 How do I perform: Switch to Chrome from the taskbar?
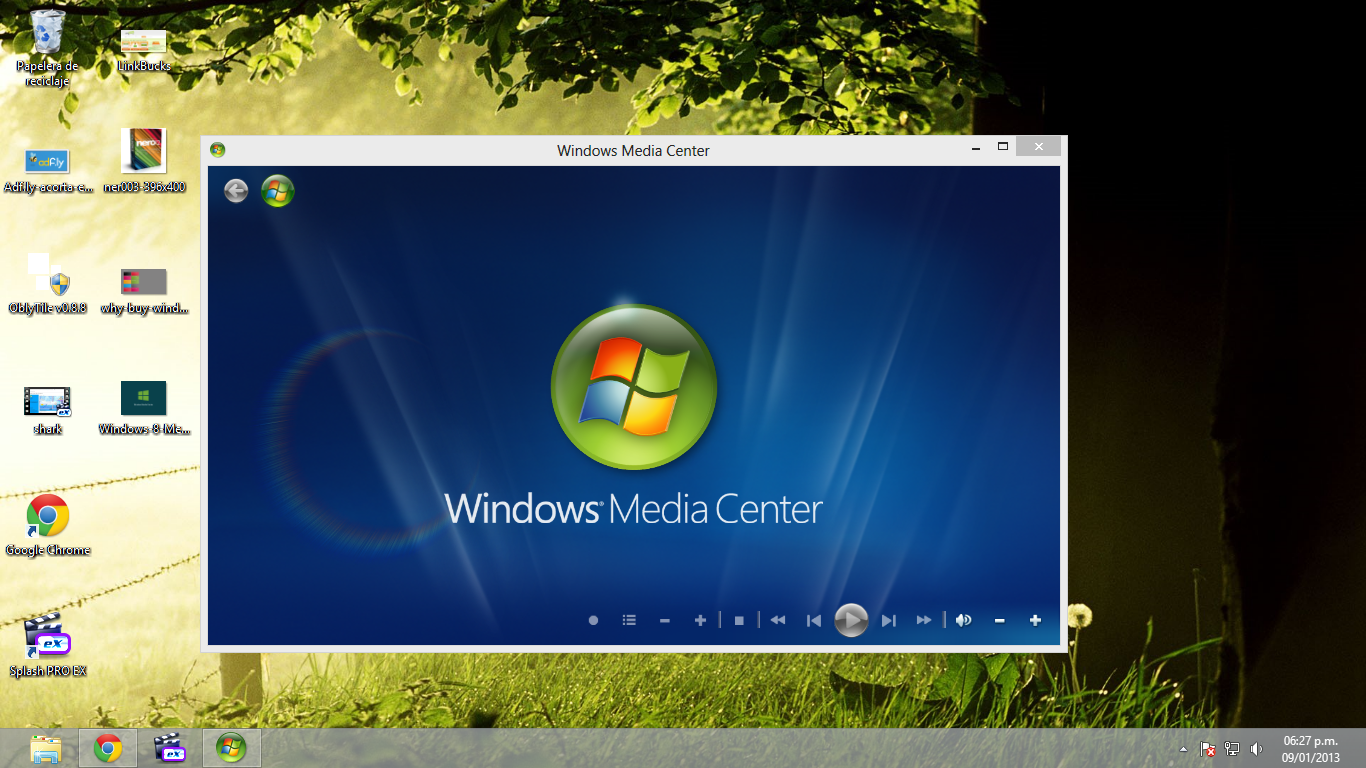click(x=108, y=748)
